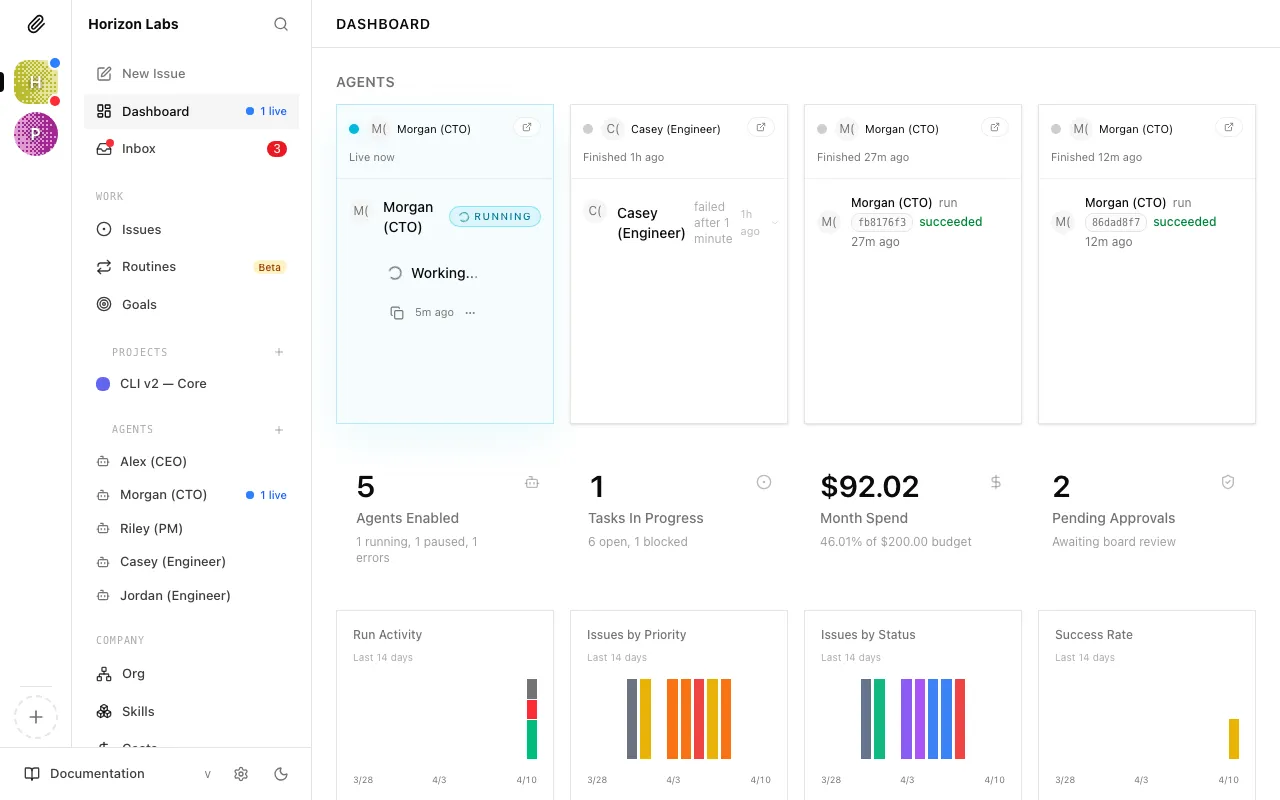Select Alex (CEO) agent
1280x800 pixels.
[191, 462]
